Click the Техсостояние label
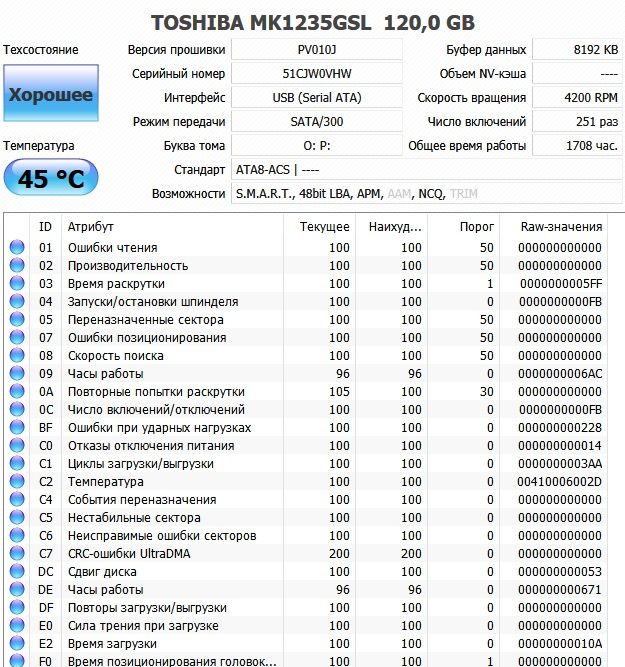 tap(41, 50)
